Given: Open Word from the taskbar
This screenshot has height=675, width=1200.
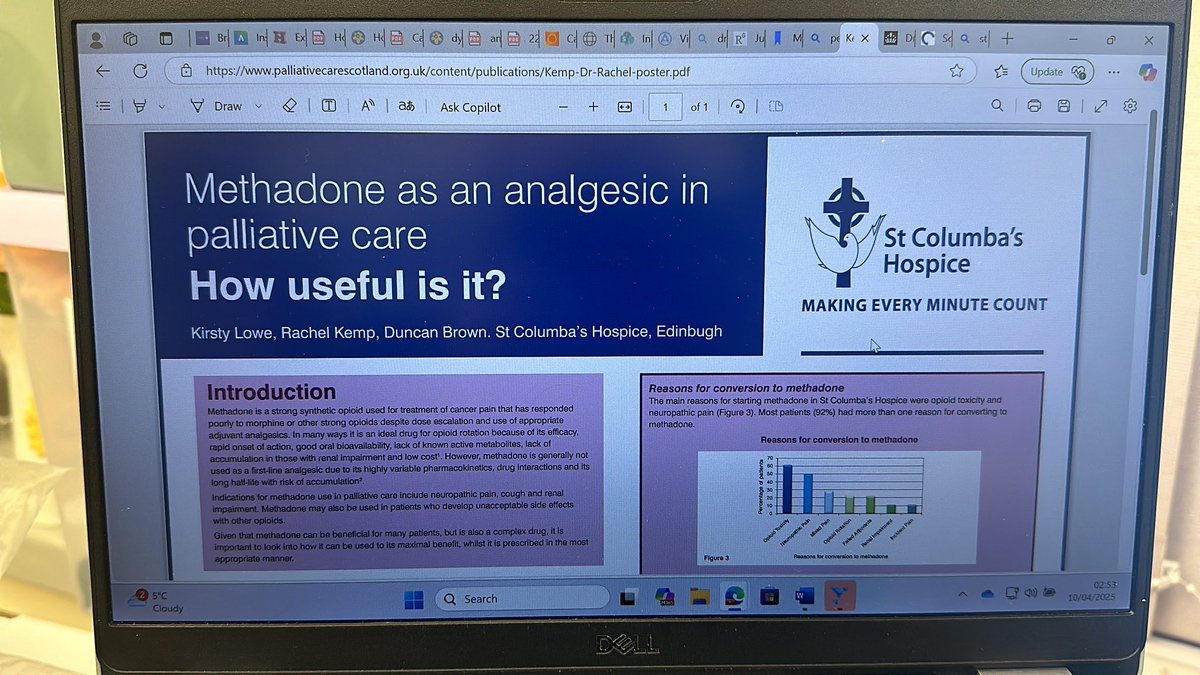Looking at the screenshot, I should click(805, 598).
